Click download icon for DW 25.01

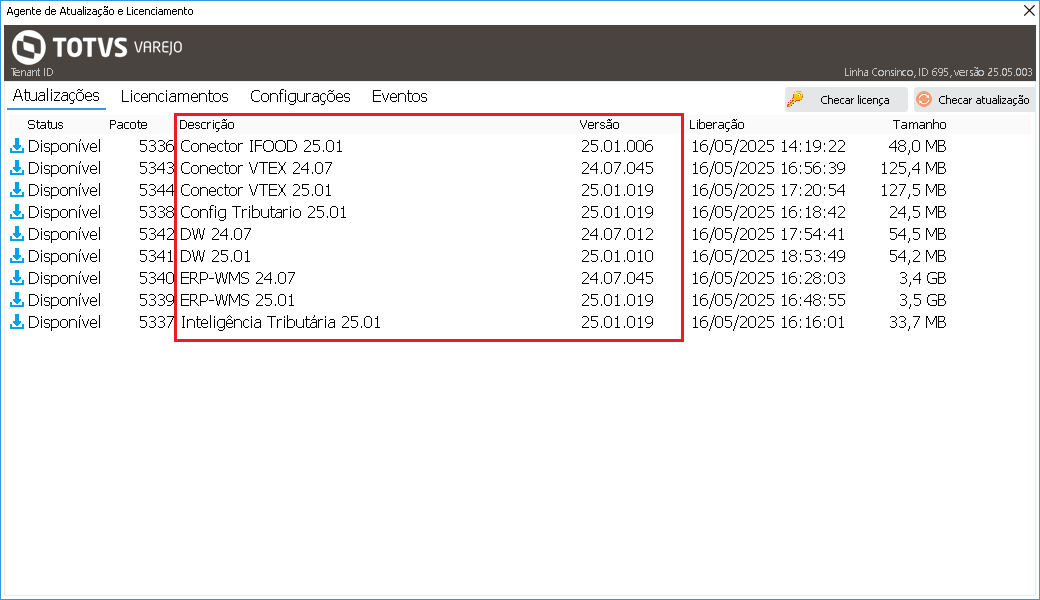[x=17, y=255]
